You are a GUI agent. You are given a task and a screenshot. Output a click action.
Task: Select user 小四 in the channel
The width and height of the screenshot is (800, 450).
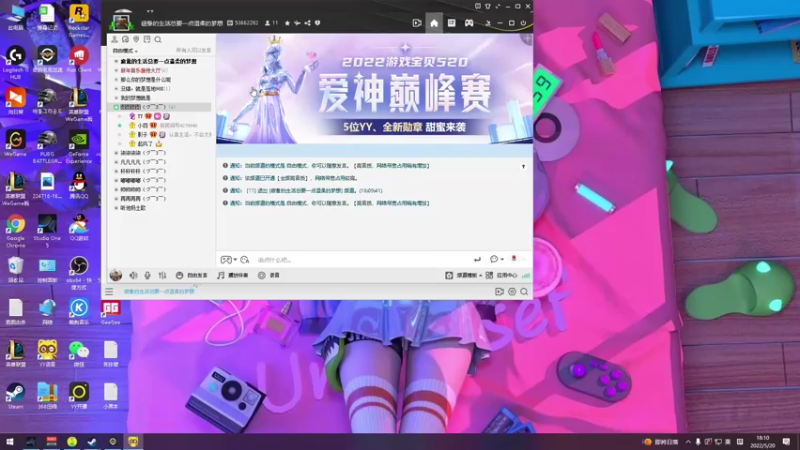pos(142,126)
